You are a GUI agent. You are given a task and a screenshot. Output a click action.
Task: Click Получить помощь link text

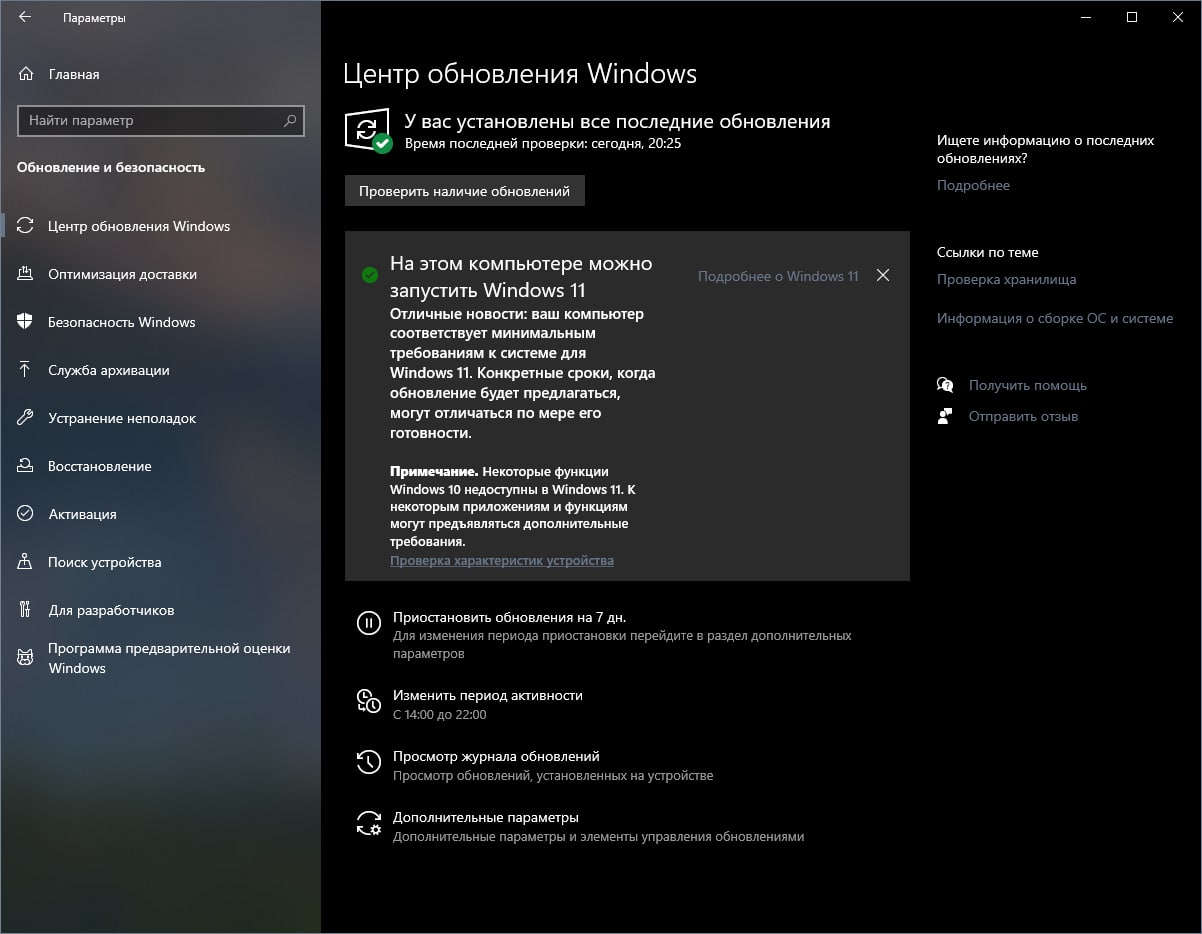tap(1028, 385)
